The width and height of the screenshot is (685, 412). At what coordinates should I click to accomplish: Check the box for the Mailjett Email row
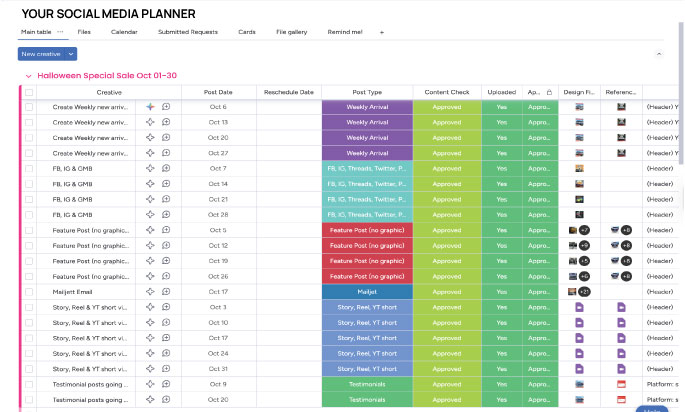[x=29, y=292]
